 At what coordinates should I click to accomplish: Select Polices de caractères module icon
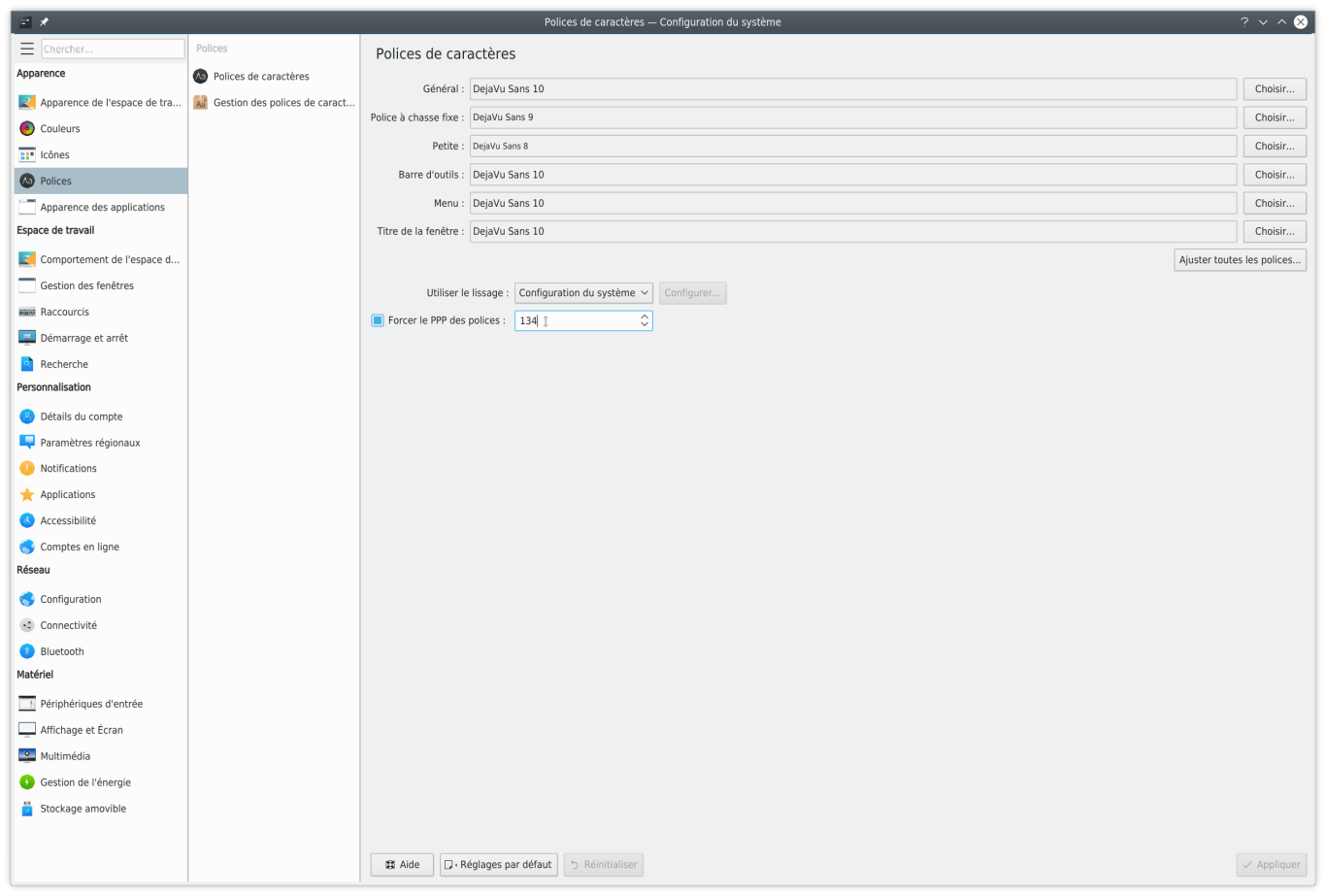tap(201, 76)
